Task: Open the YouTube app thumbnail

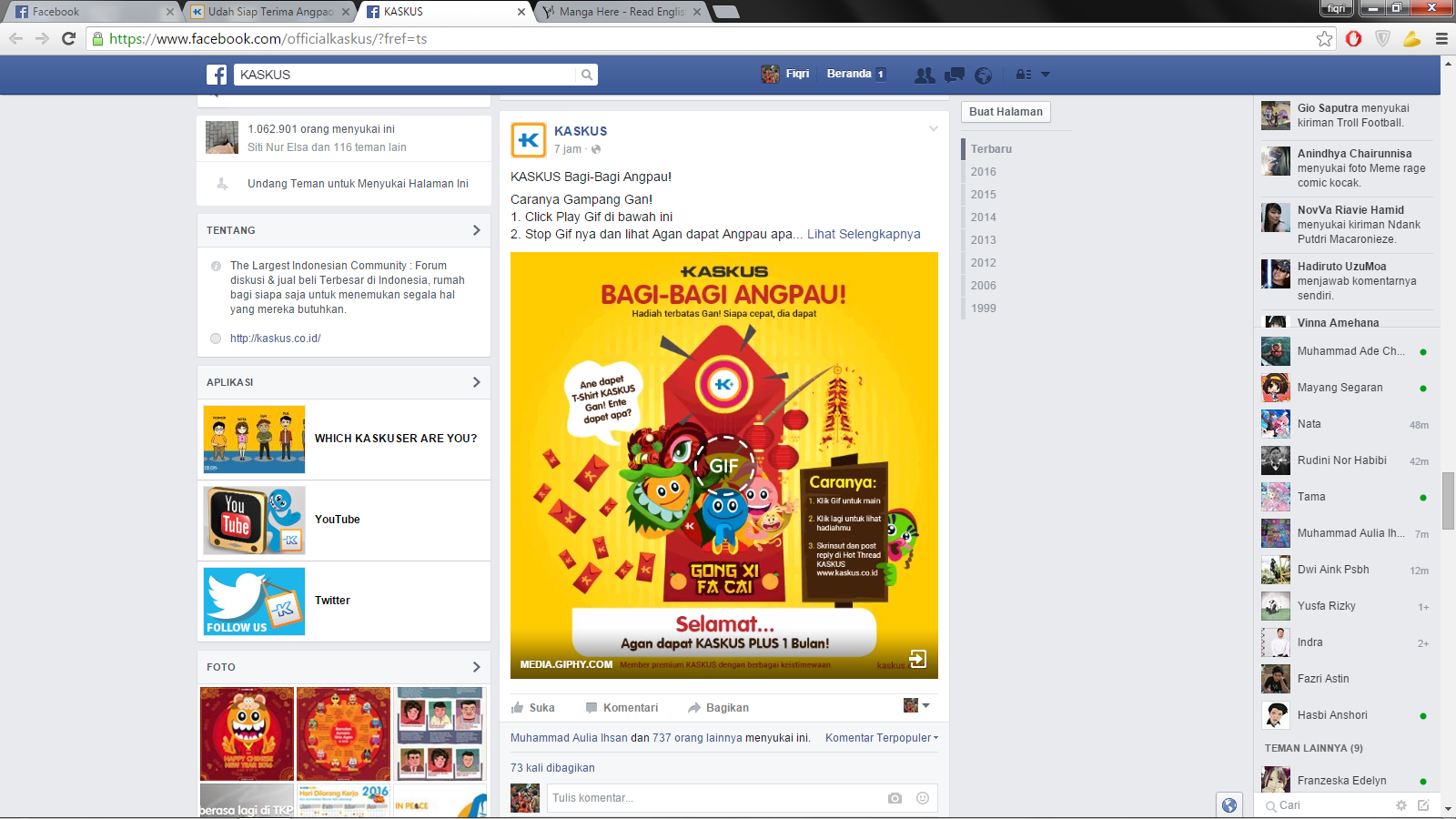Action: pyautogui.click(x=254, y=521)
